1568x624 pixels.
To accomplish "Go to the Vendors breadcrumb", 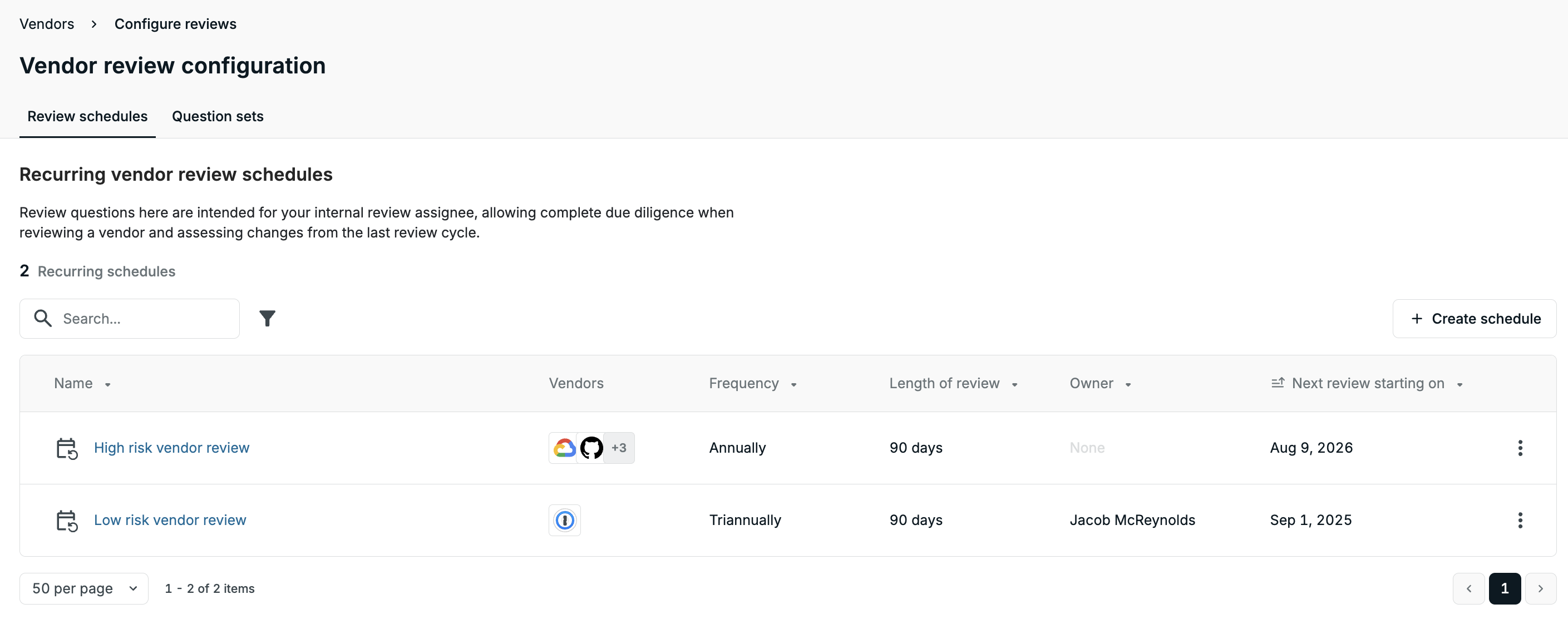I will [47, 24].
